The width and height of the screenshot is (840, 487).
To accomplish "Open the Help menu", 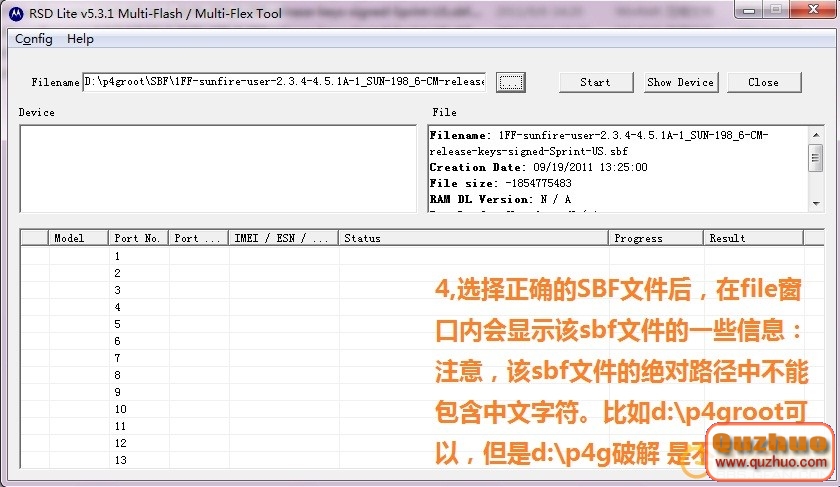I will 80,39.
